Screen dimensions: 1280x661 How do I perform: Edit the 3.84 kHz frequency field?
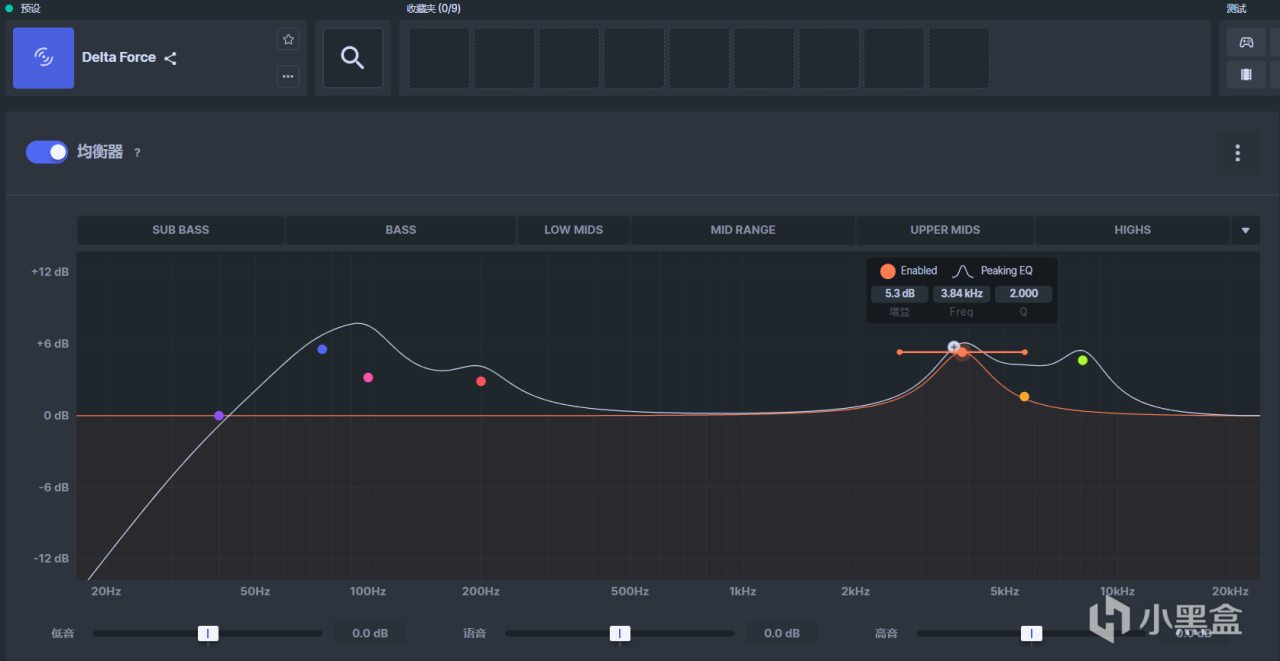point(961,294)
